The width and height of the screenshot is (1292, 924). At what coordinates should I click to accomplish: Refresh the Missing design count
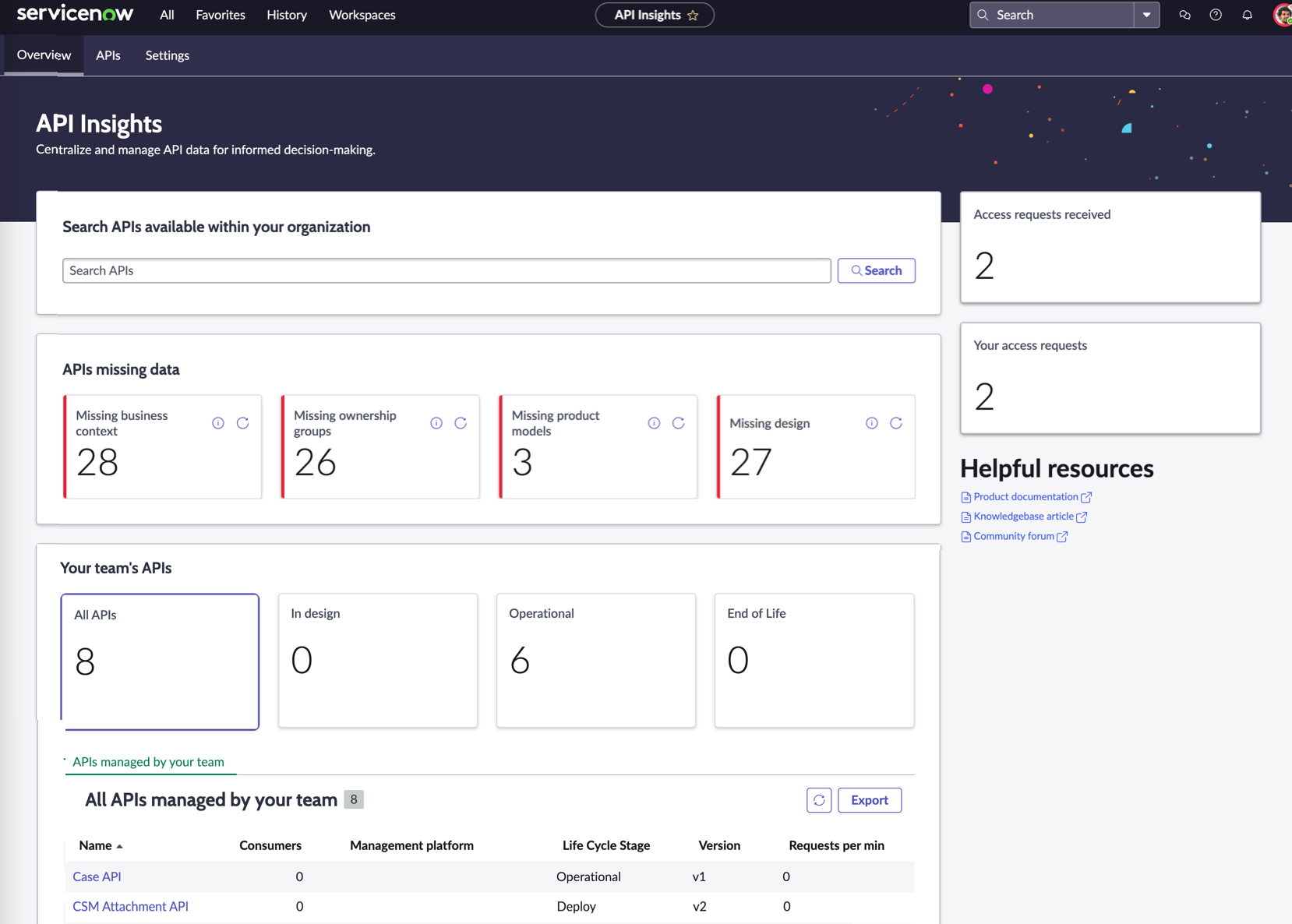896,423
